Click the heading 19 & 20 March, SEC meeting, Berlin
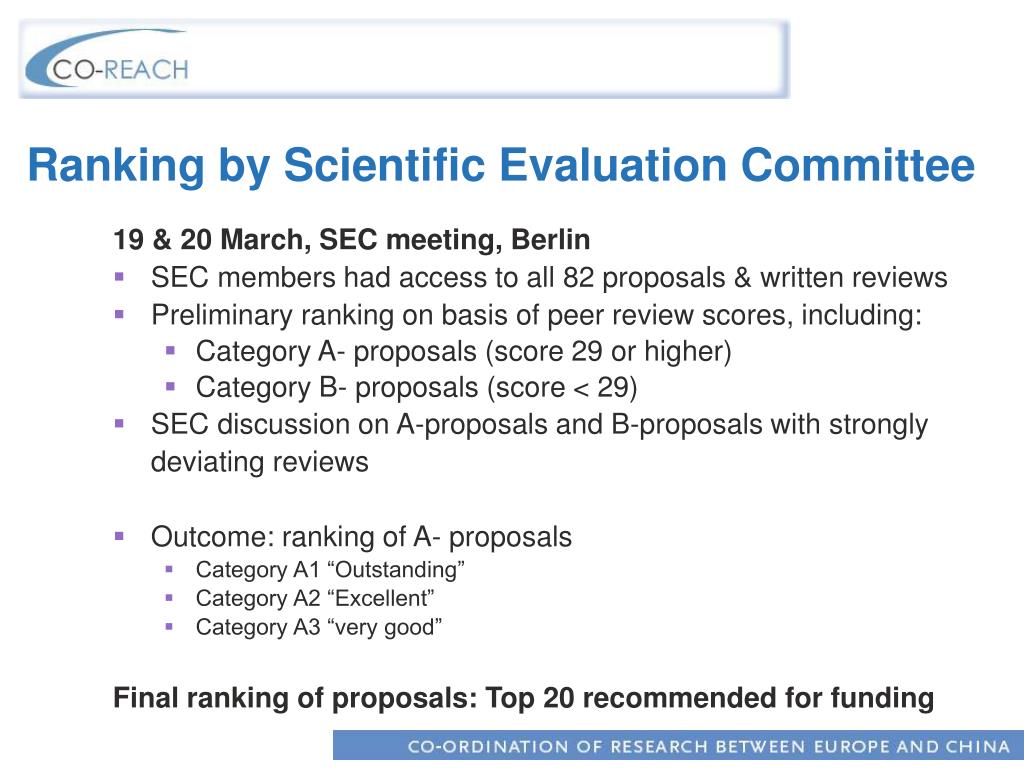The width and height of the screenshot is (1024, 768). [x=351, y=240]
